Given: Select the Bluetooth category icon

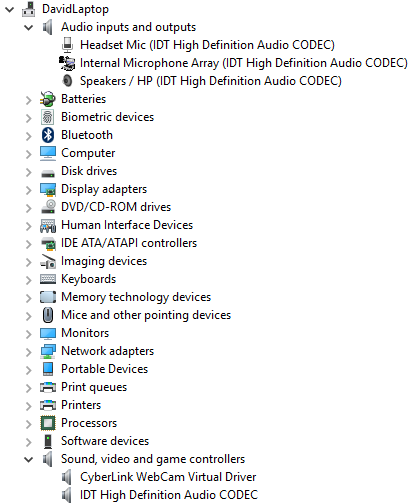Looking at the screenshot, I should 48,135.
